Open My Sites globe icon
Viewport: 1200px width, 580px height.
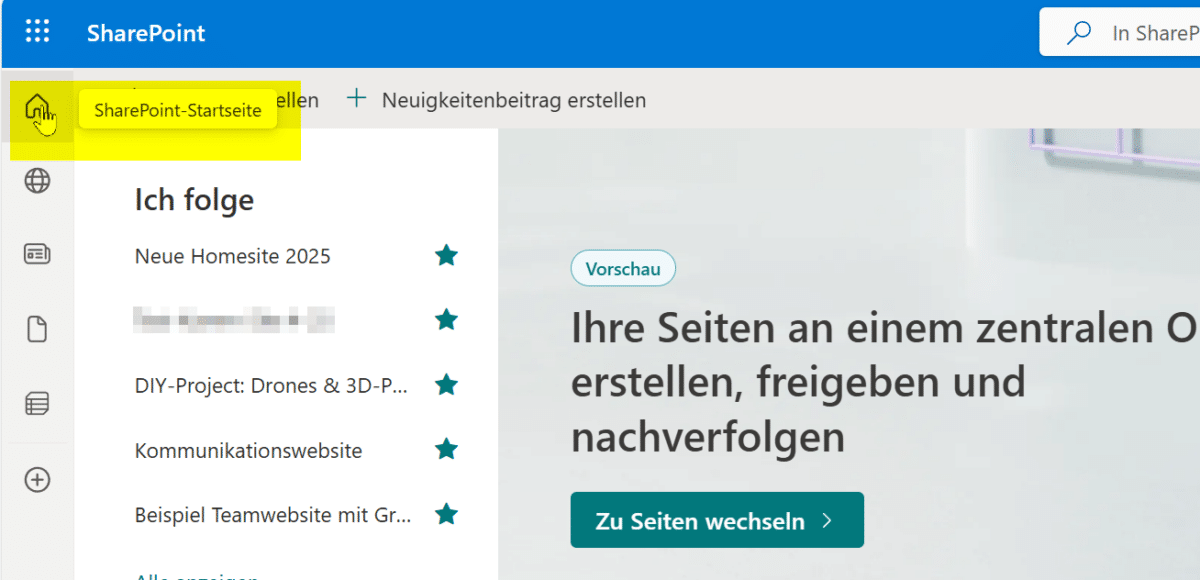click(37, 181)
